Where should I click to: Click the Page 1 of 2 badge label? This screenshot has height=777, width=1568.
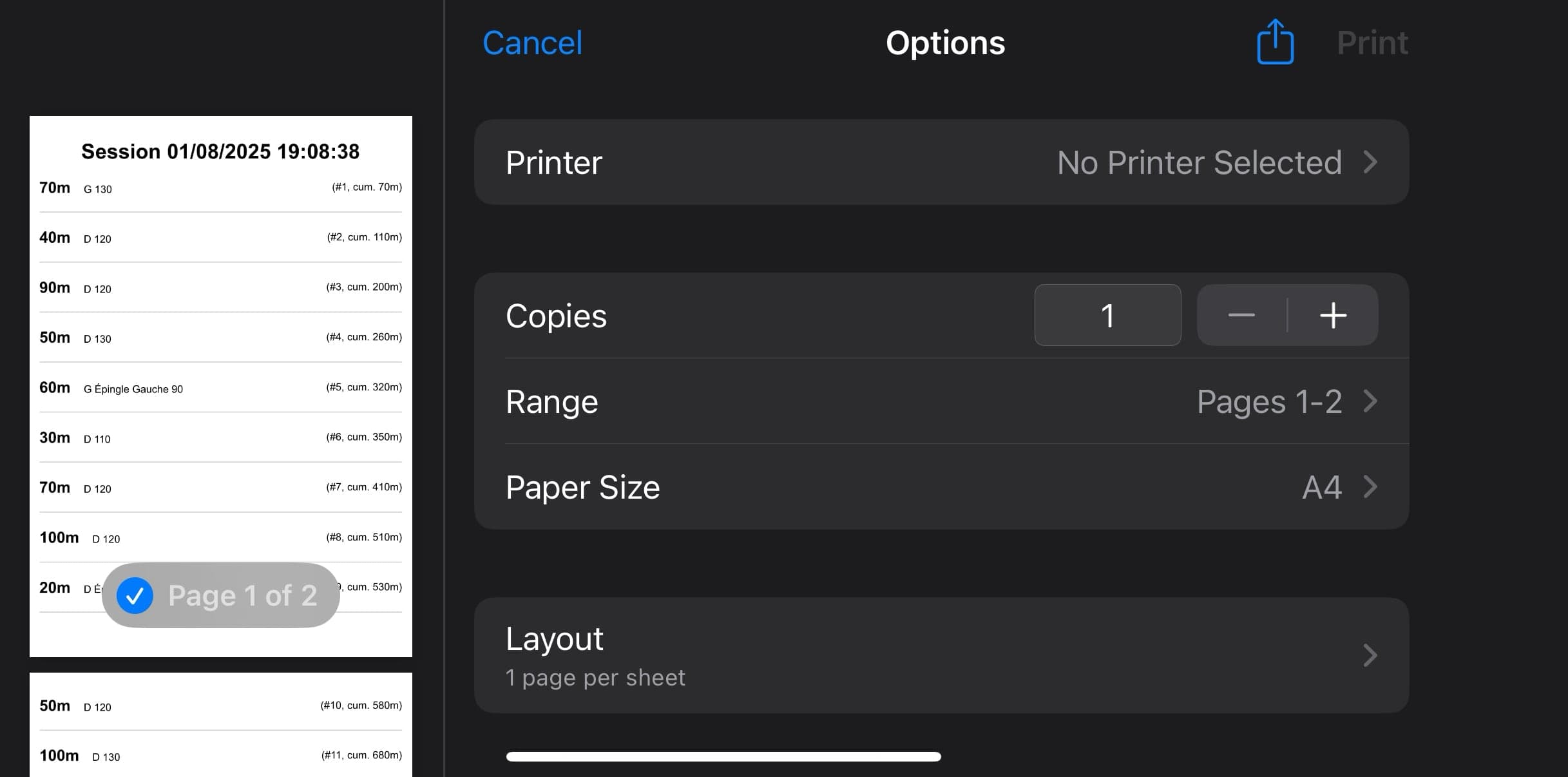coord(242,596)
